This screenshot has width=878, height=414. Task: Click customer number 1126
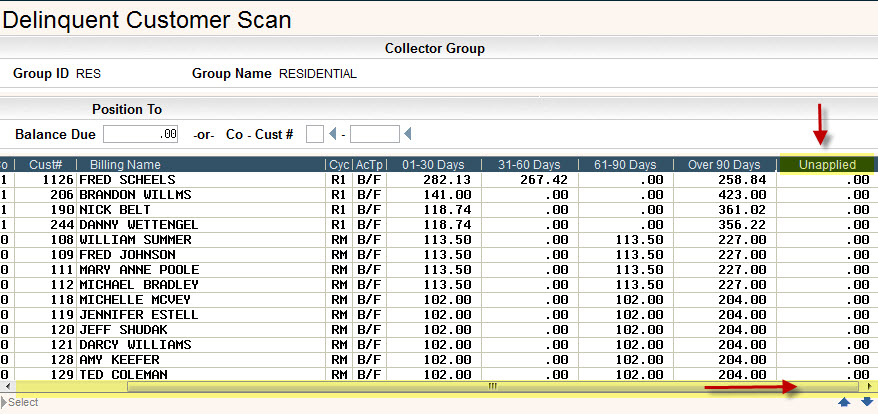pyautogui.click(x=58, y=180)
